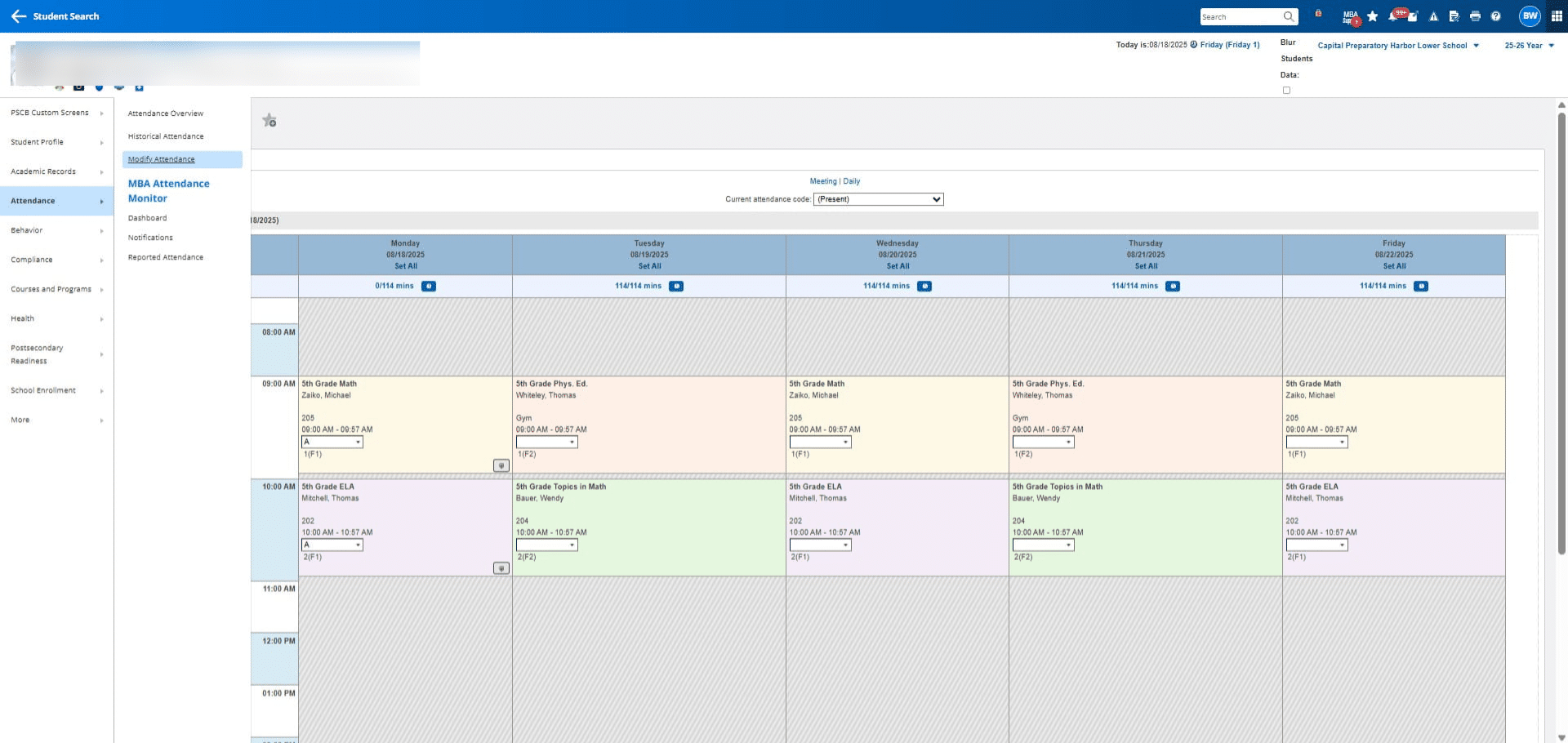The width and height of the screenshot is (1568, 743).
Task: Open Friday 5th Grade ELA attendance dropdown
Action: pyautogui.click(x=1316, y=545)
